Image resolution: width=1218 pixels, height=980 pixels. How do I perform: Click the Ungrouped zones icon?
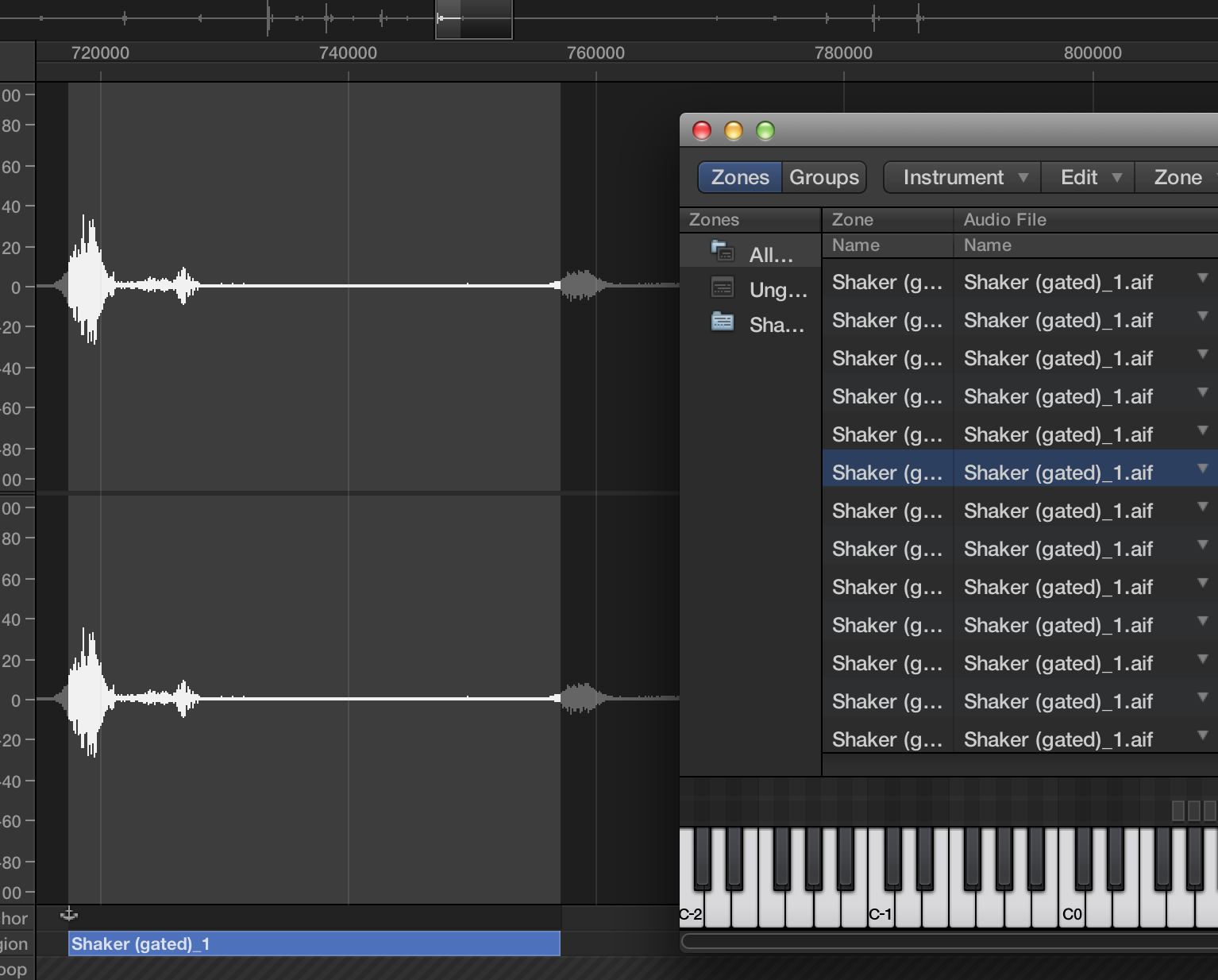pos(722,287)
